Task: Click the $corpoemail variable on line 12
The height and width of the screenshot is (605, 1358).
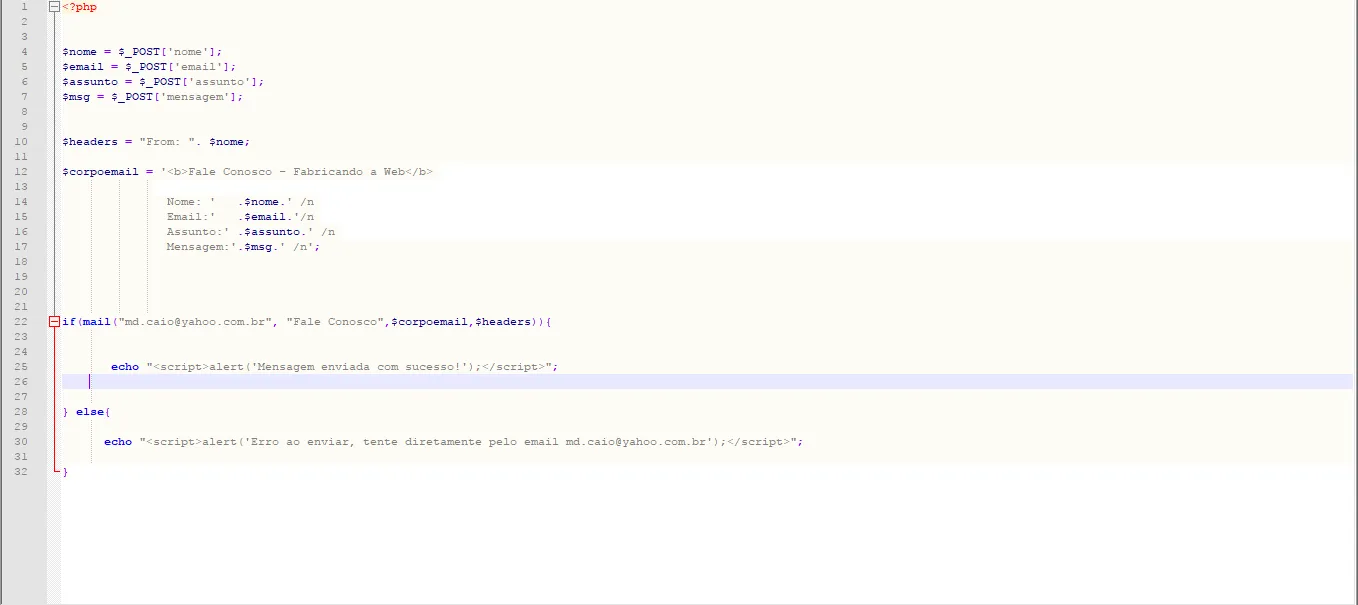Action: pos(100,172)
